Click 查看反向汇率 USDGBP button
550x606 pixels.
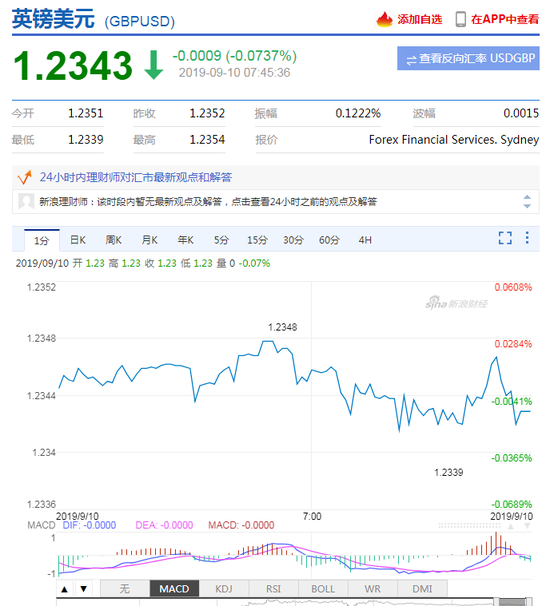[468, 58]
